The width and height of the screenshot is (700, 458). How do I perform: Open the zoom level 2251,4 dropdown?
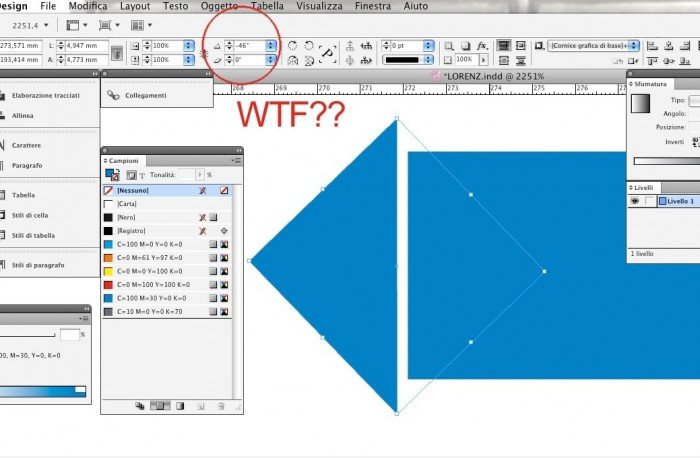pyautogui.click(x=46, y=25)
